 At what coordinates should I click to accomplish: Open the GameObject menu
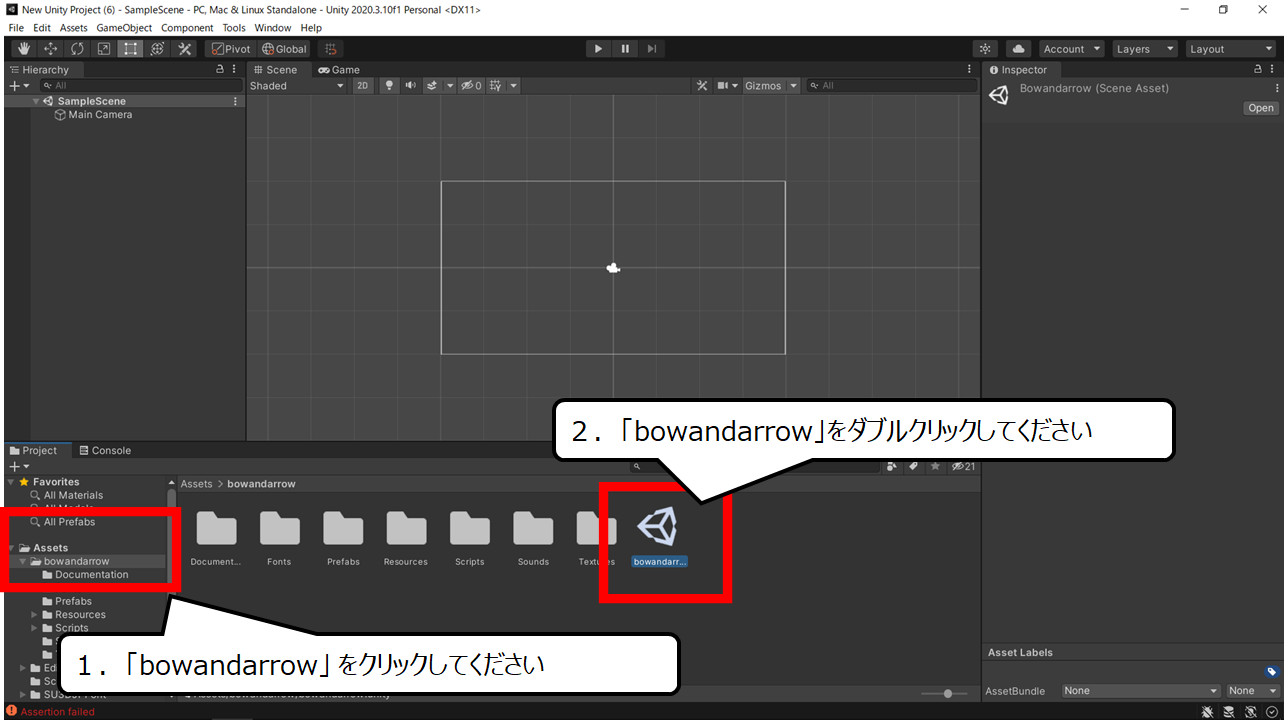[x=124, y=28]
